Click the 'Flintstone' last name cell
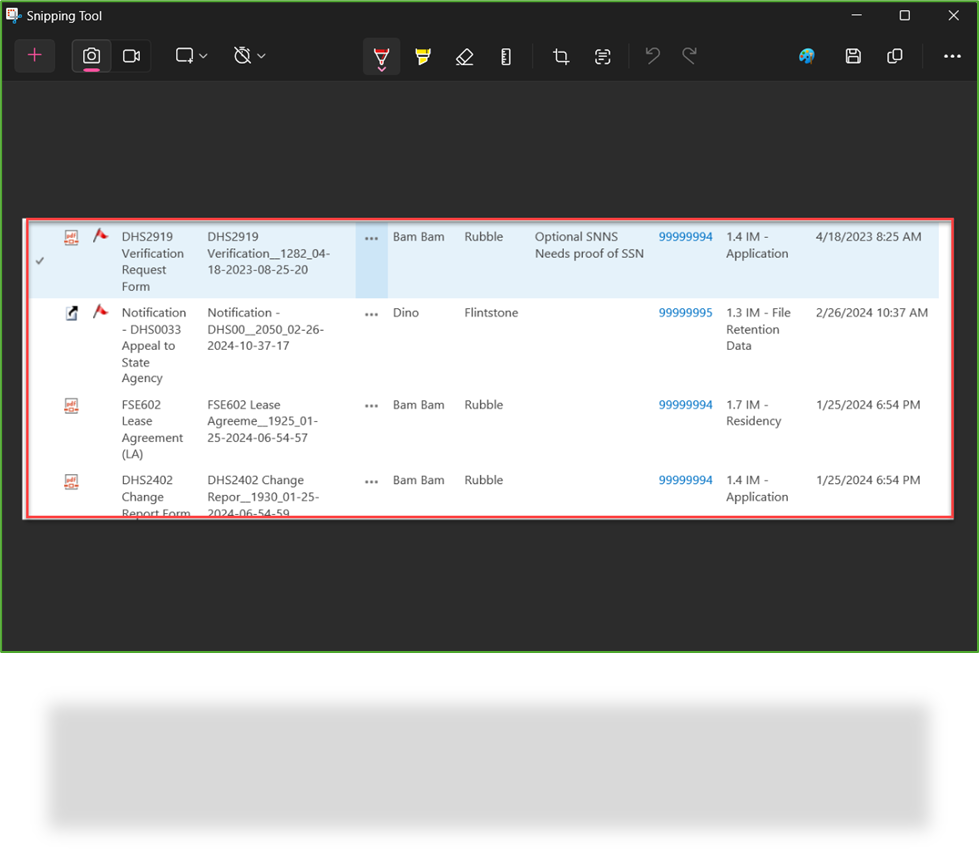The image size is (979, 854). 491,312
